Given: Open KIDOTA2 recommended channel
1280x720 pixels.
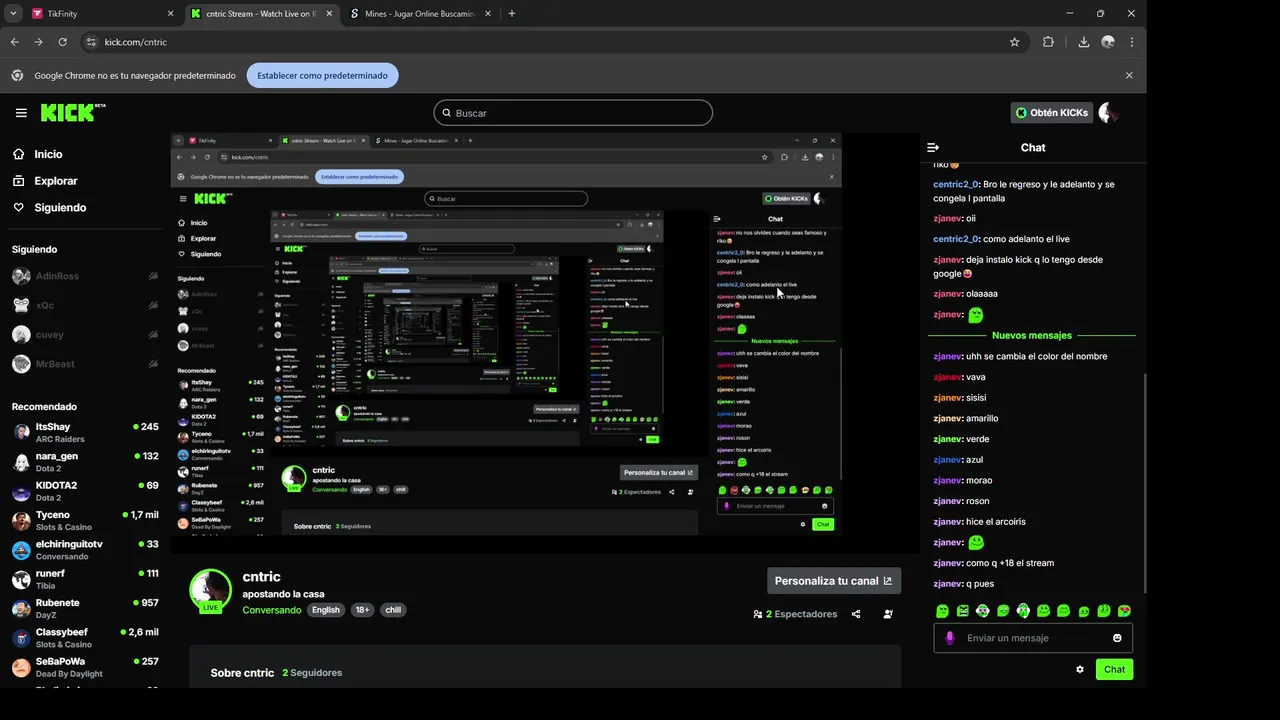Looking at the screenshot, I should click(85, 491).
